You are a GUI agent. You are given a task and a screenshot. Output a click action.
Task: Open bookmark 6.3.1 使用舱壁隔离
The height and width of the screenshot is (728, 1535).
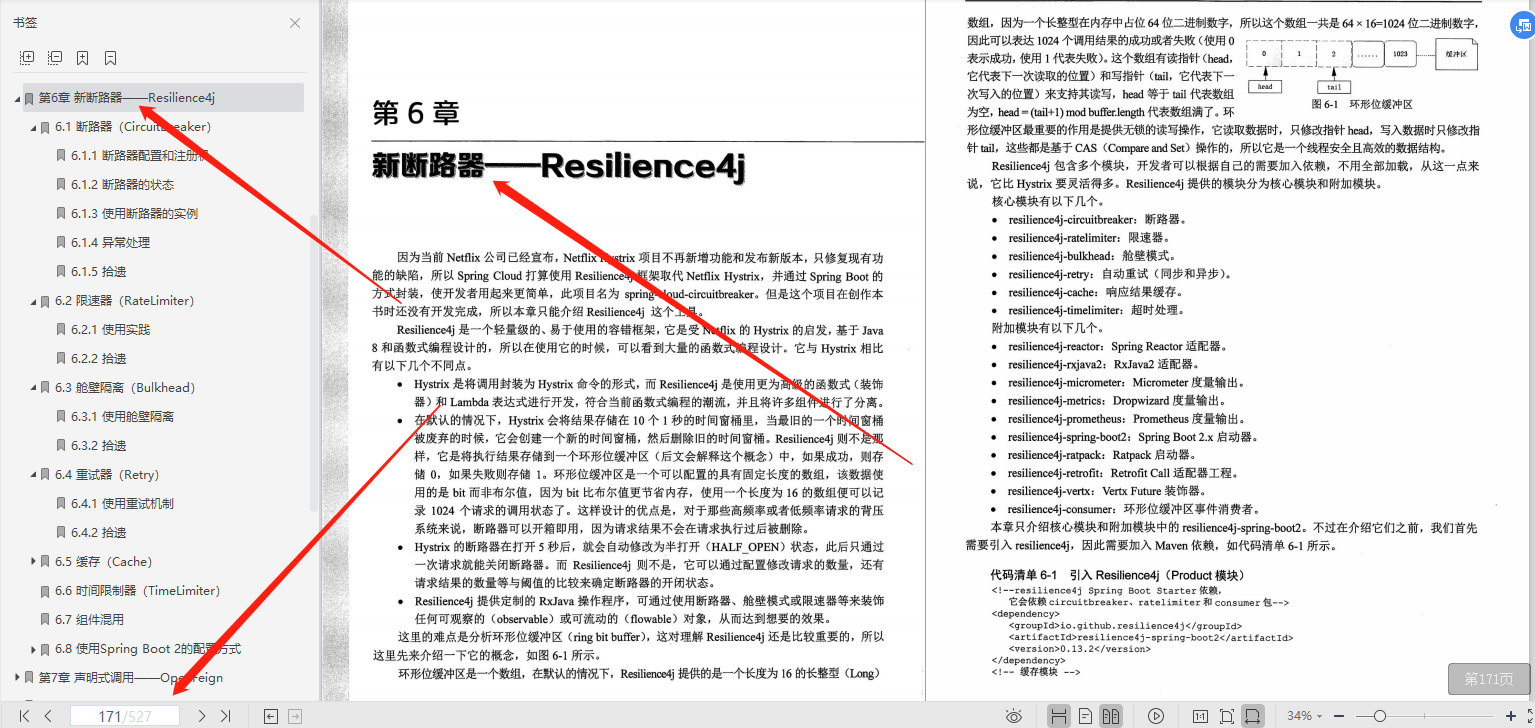click(122, 417)
